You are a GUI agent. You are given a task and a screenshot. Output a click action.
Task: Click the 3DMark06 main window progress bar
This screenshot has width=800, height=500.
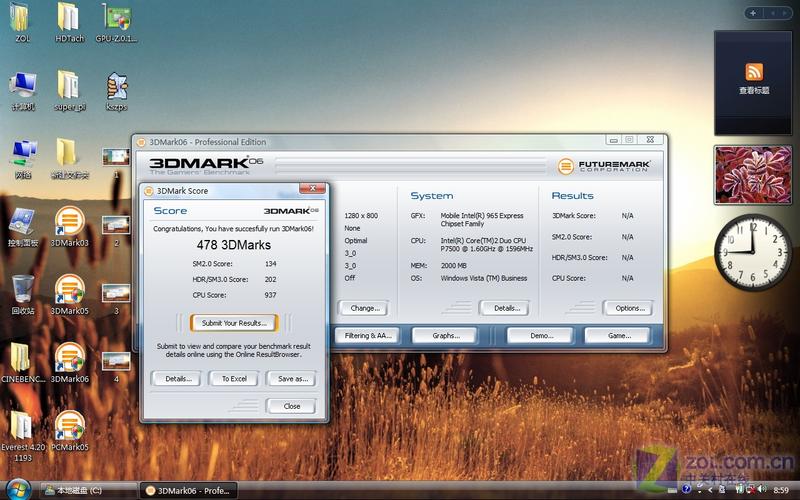pos(411,166)
